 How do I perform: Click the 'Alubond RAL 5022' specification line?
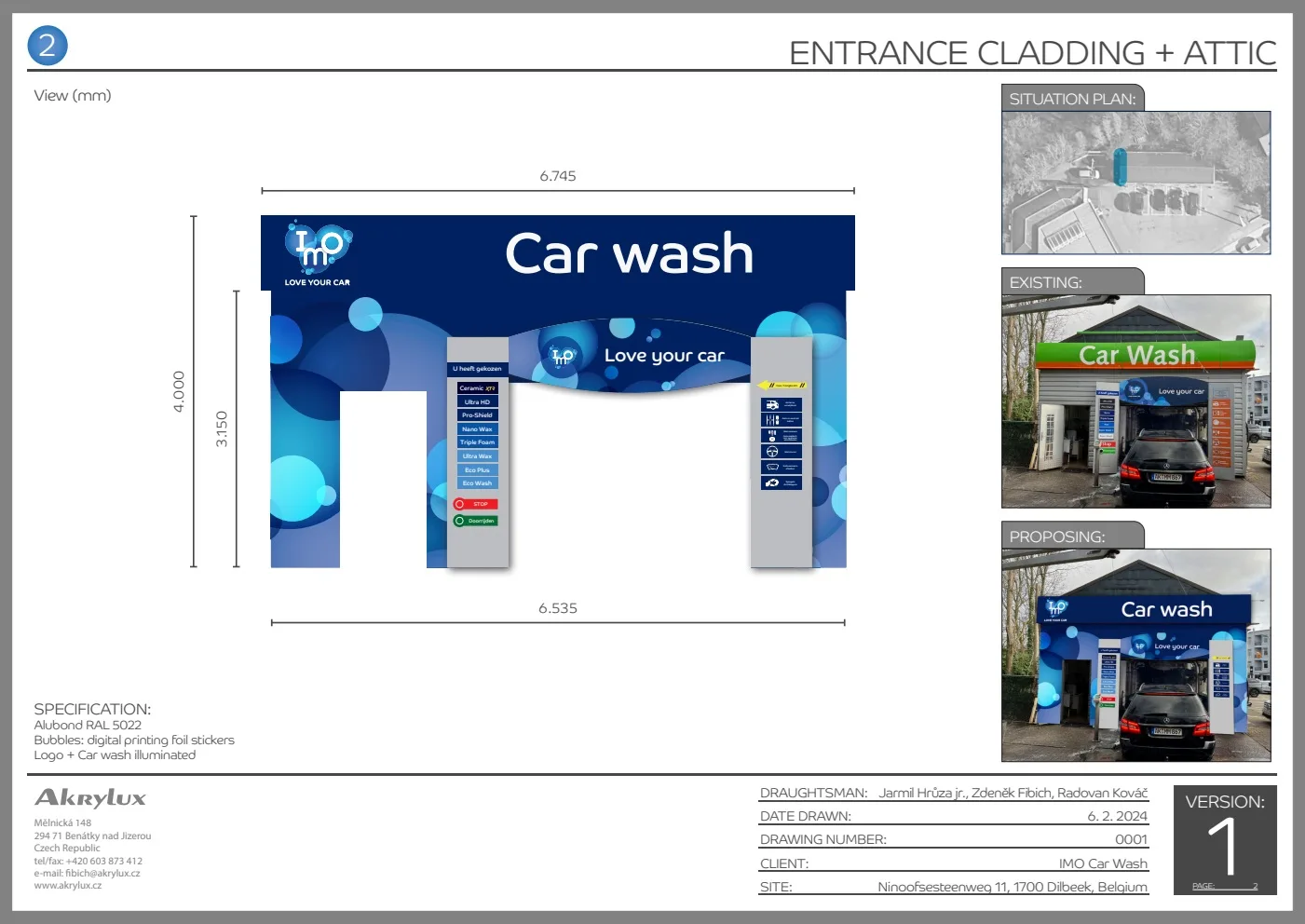88,725
